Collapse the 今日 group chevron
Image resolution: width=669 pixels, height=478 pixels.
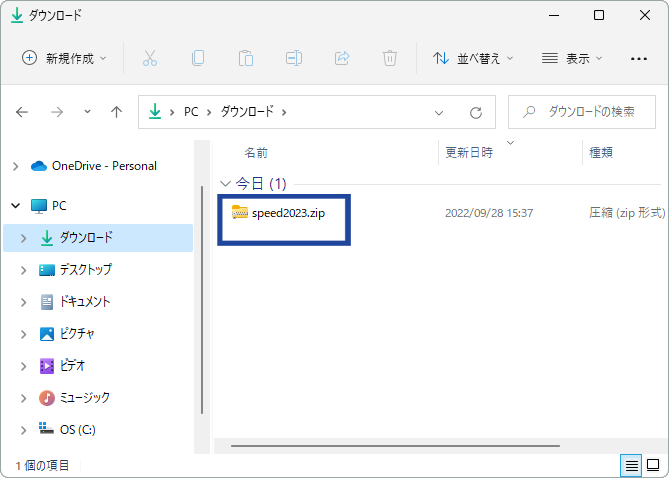(225, 184)
